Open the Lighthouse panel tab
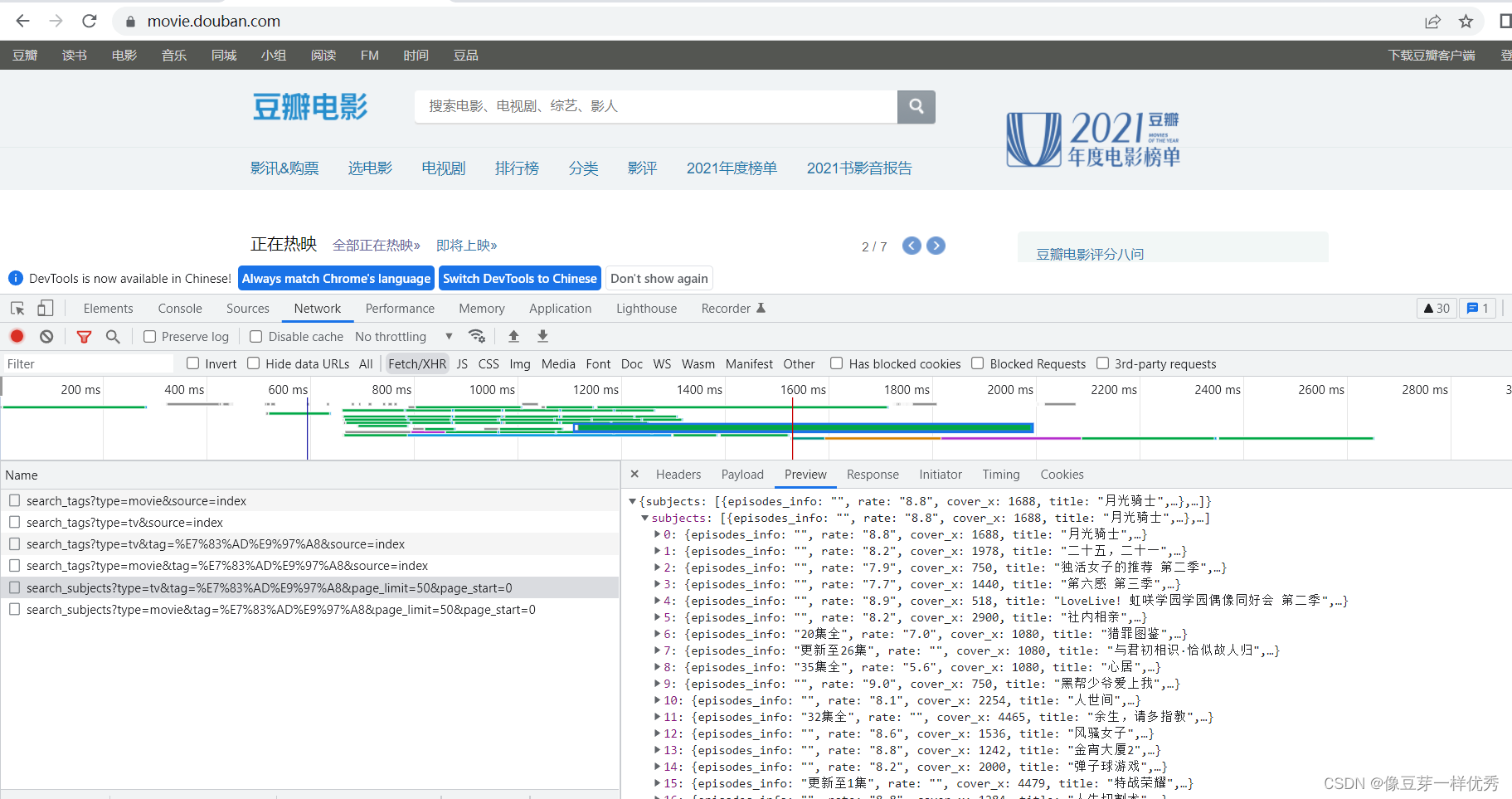The height and width of the screenshot is (799, 1512). 646,309
